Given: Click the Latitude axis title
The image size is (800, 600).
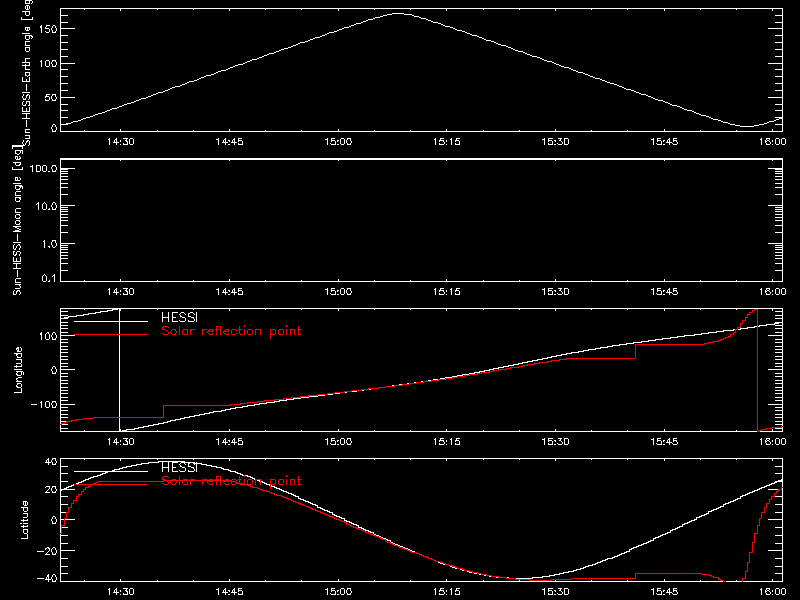Looking at the screenshot, I should [24, 520].
